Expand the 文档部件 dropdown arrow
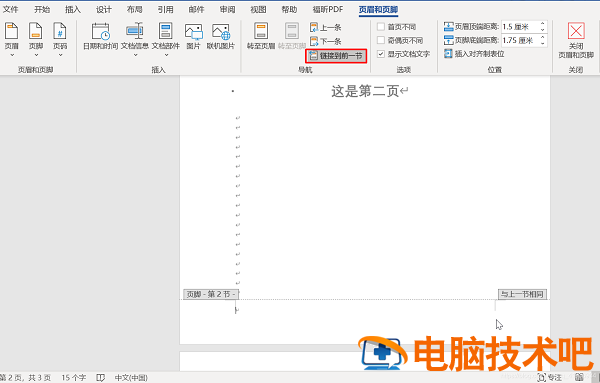The height and width of the screenshot is (383, 600). pyautogui.click(x=166, y=55)
